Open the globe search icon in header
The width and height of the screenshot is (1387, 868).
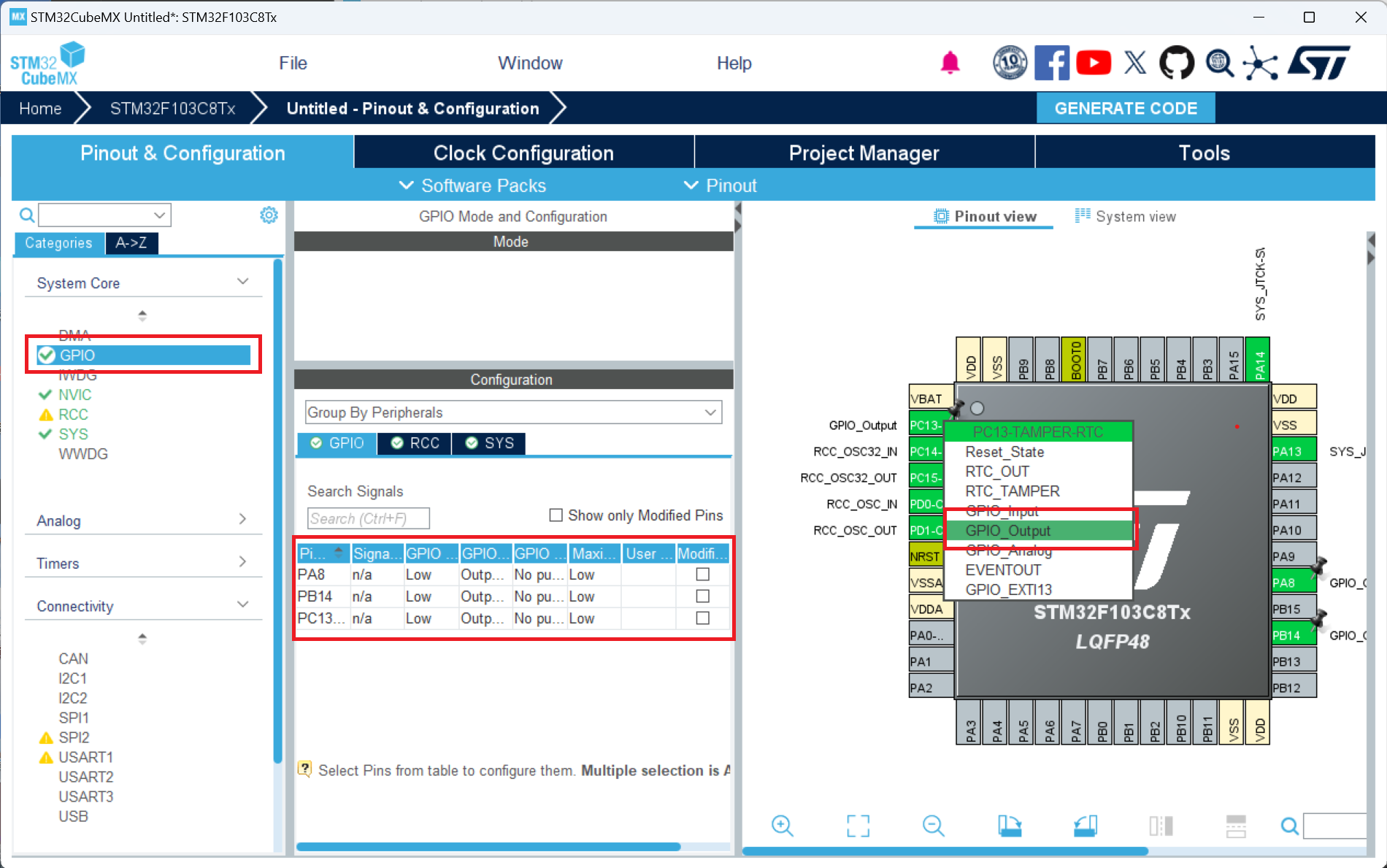[x=1219, y=64]
